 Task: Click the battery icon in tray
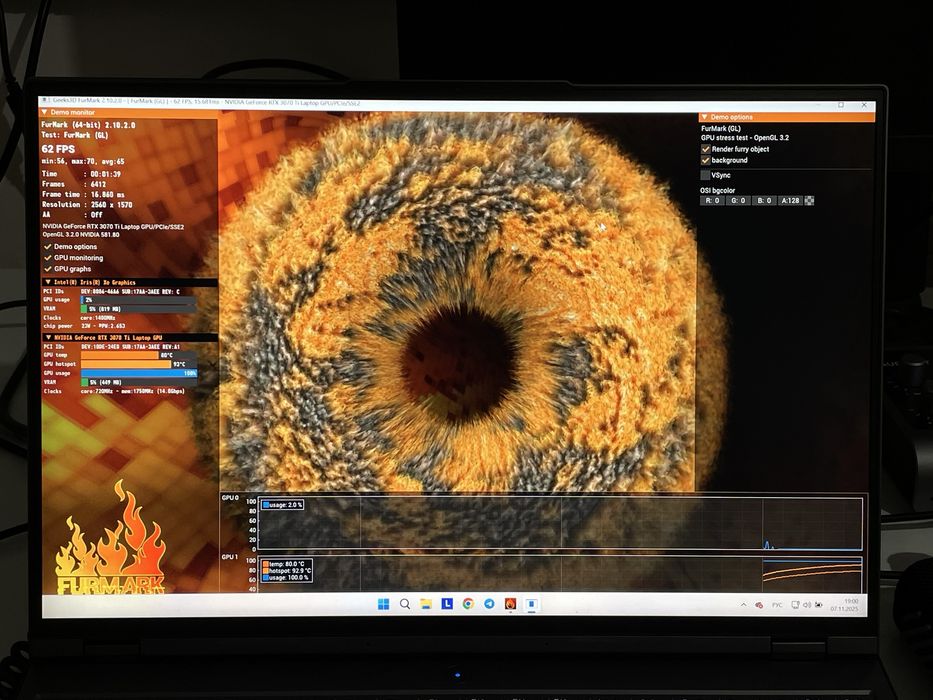pyautogui.click(x=819, y=605)
